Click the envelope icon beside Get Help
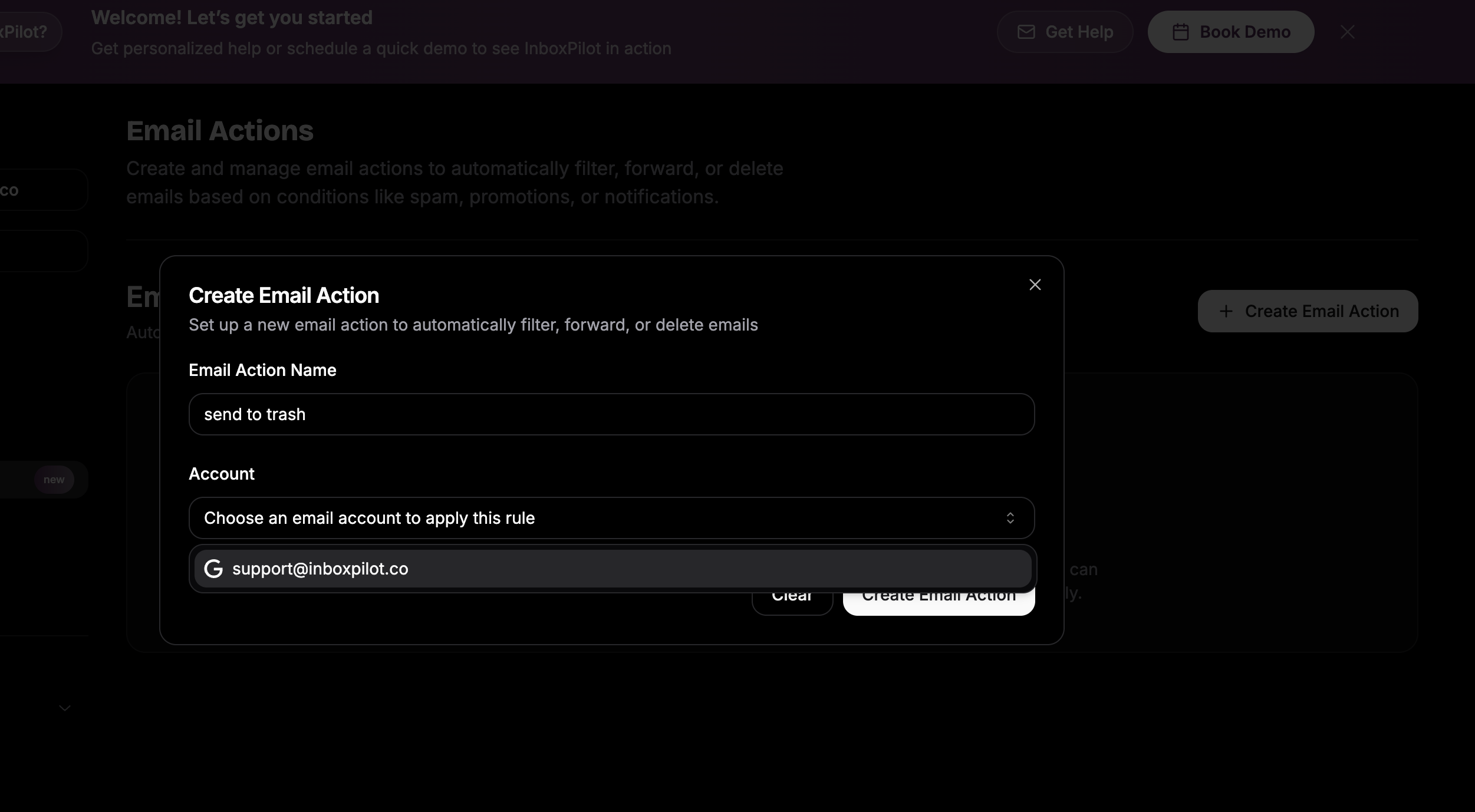Screen dimensions: 1475x812 tap(1026, 32)
